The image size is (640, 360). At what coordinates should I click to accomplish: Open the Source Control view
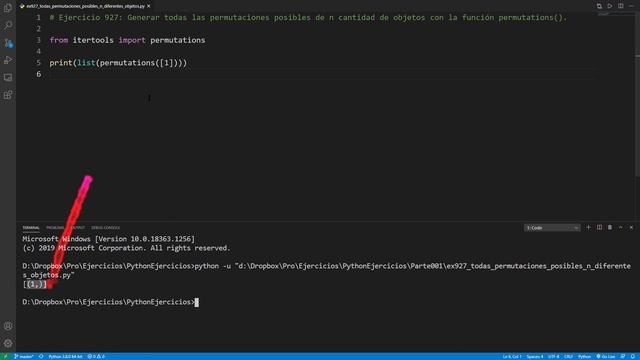(x=8, y=43)
